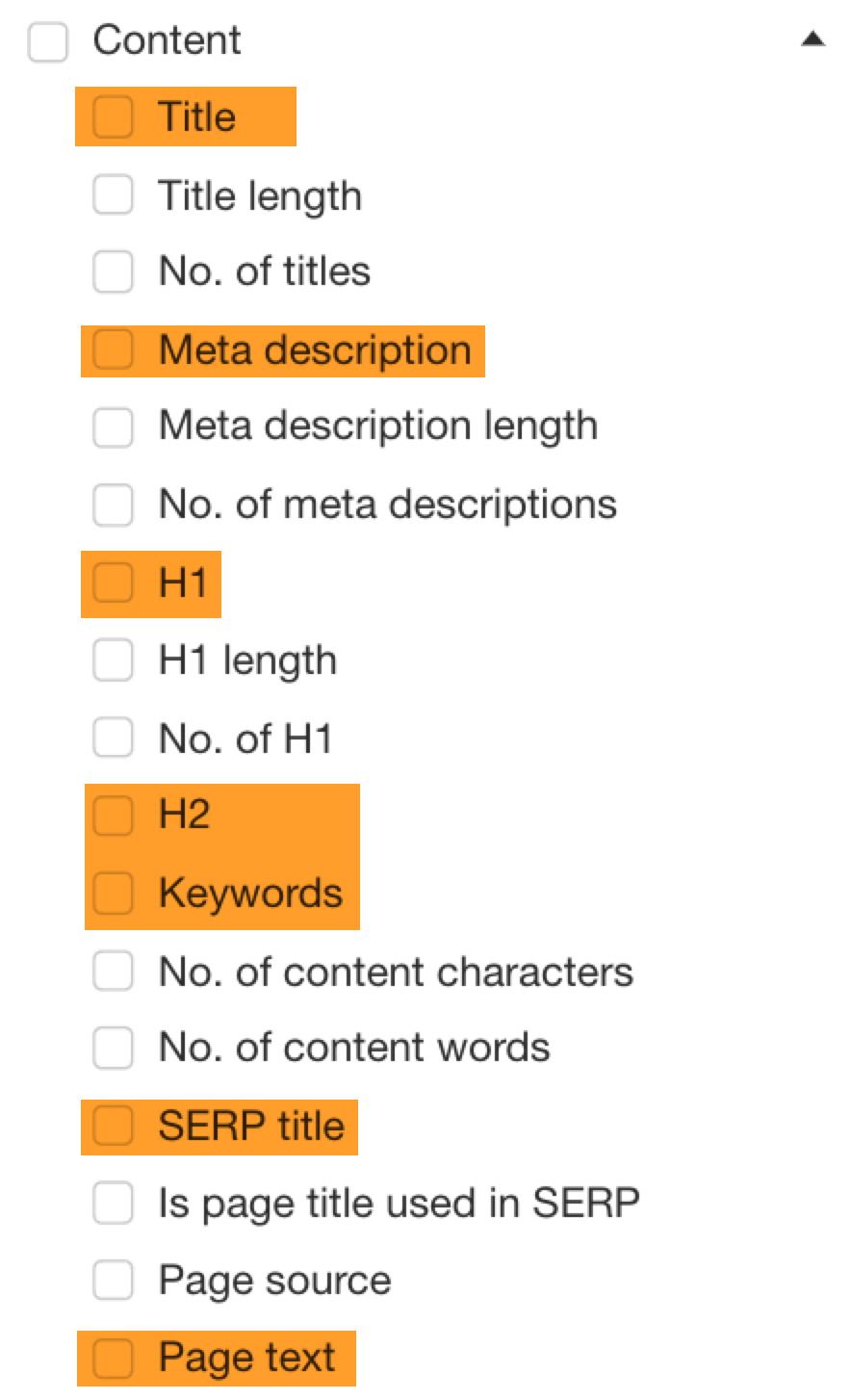Viewport: 851px width, 1400px height.
Task: Enable the Meta description checkbox
Action: 113,350
